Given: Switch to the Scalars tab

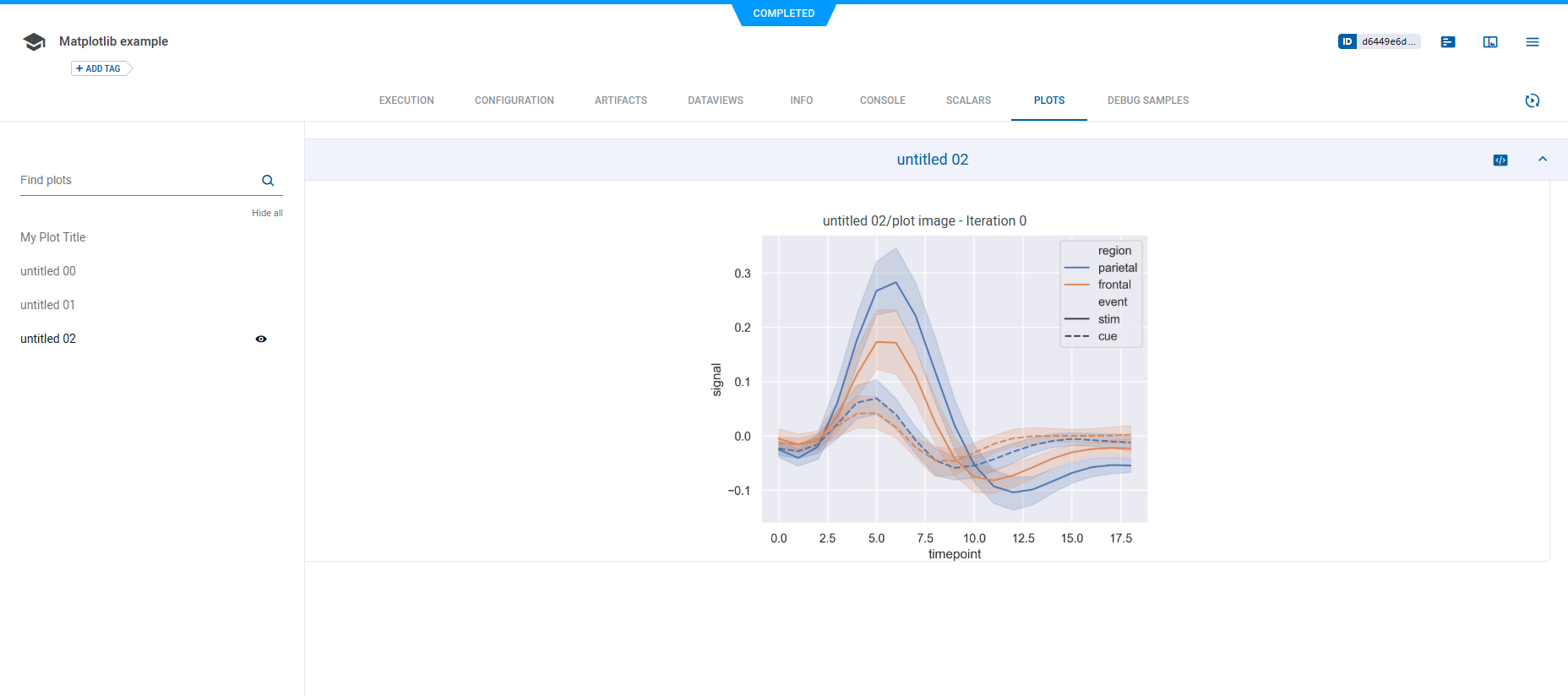Looking at the screenshot, I should 968,101.
